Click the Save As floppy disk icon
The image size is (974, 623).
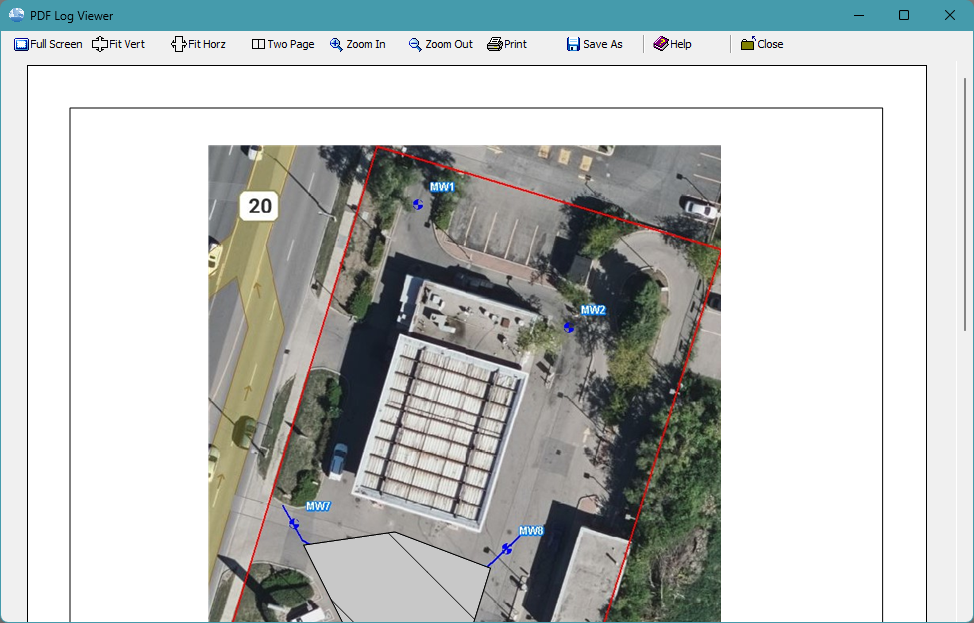pos(573,44)
